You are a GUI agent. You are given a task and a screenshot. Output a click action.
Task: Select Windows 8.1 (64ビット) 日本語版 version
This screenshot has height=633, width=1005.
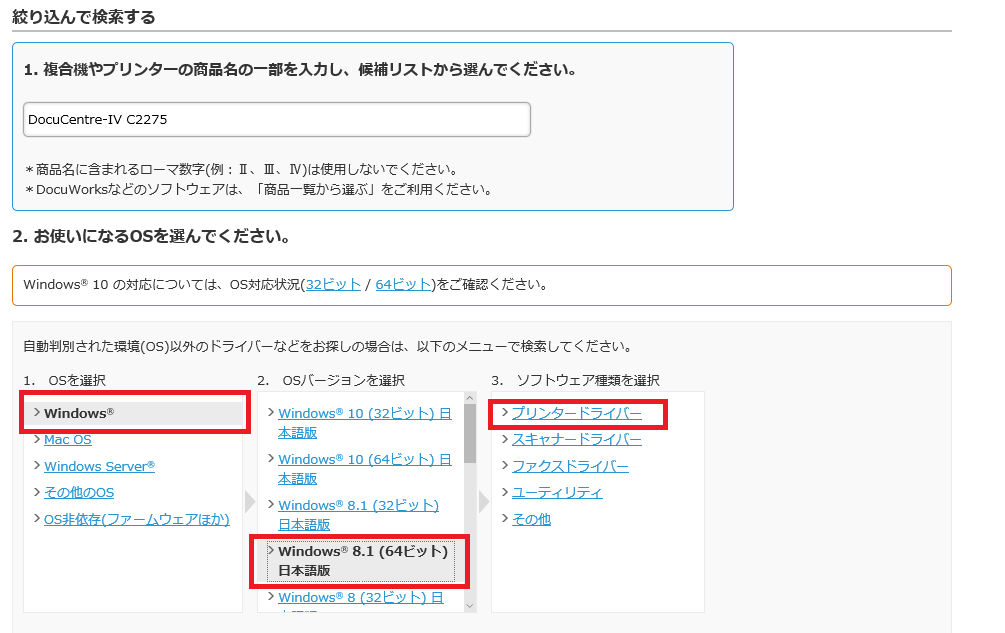(362, 560)
